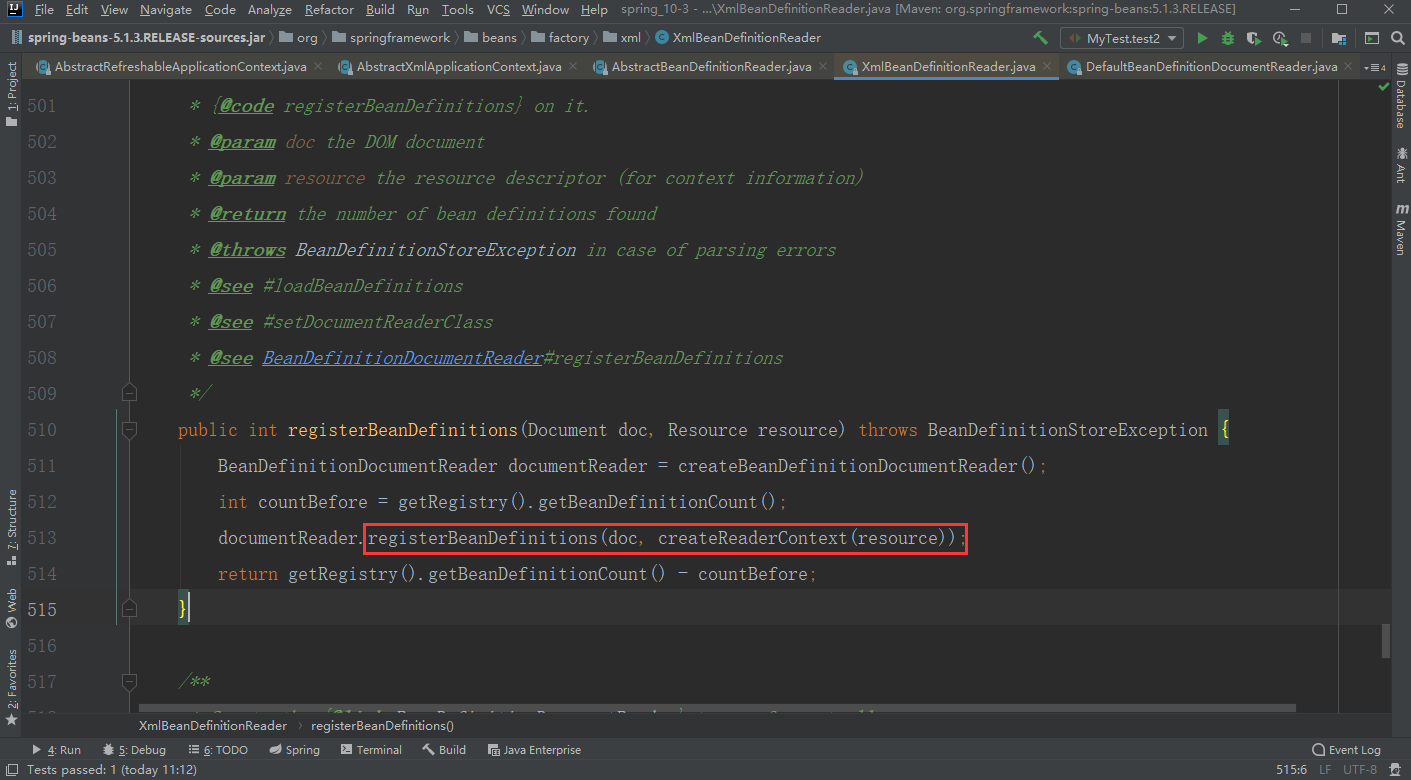Open the Spring tool window
The width and height of the screenshot is (1411, 780).
click(293, 750)
